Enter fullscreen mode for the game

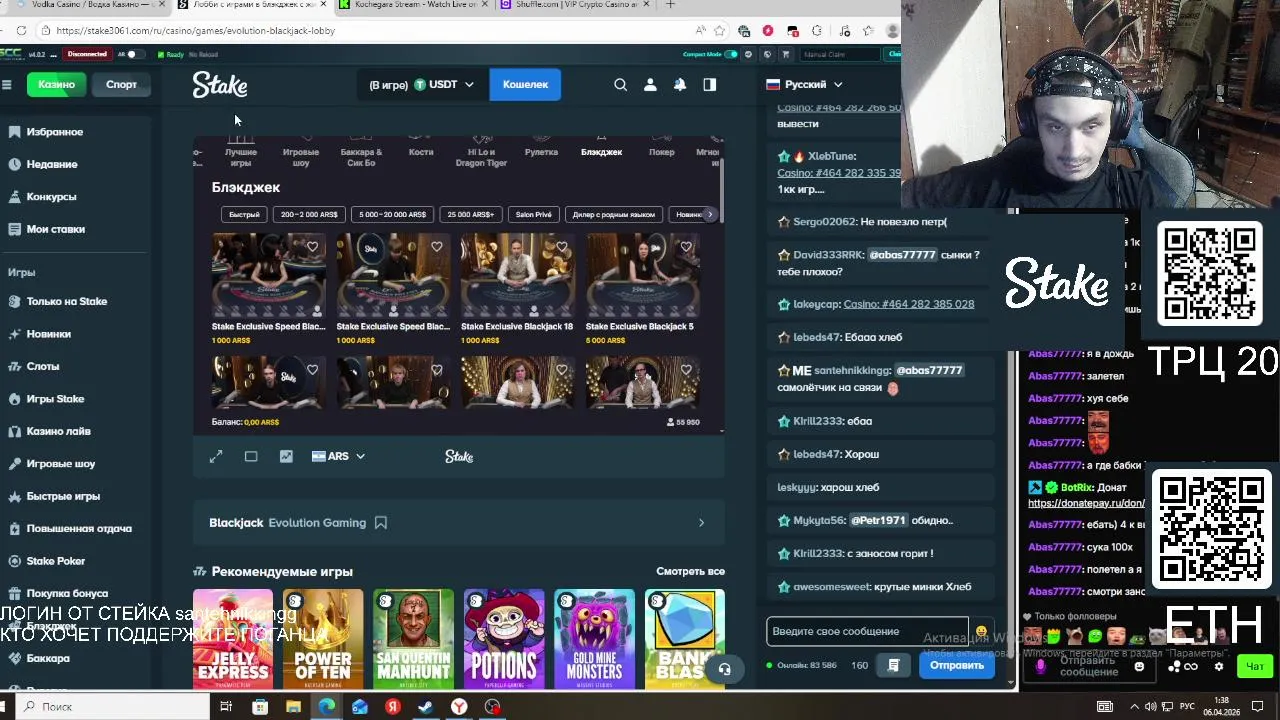pyautogui.click(x=216, y=456)
